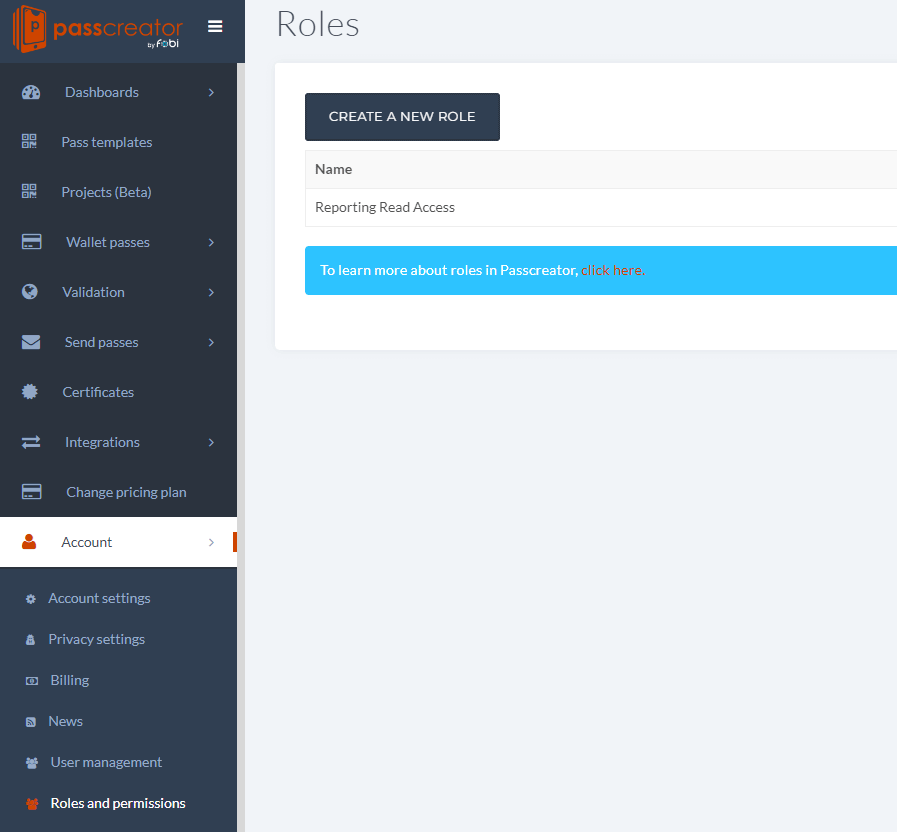Open Projects (Beta) in the sidebar
The image size is (897, 832).
pyautogui.click(x=118, y=192)
